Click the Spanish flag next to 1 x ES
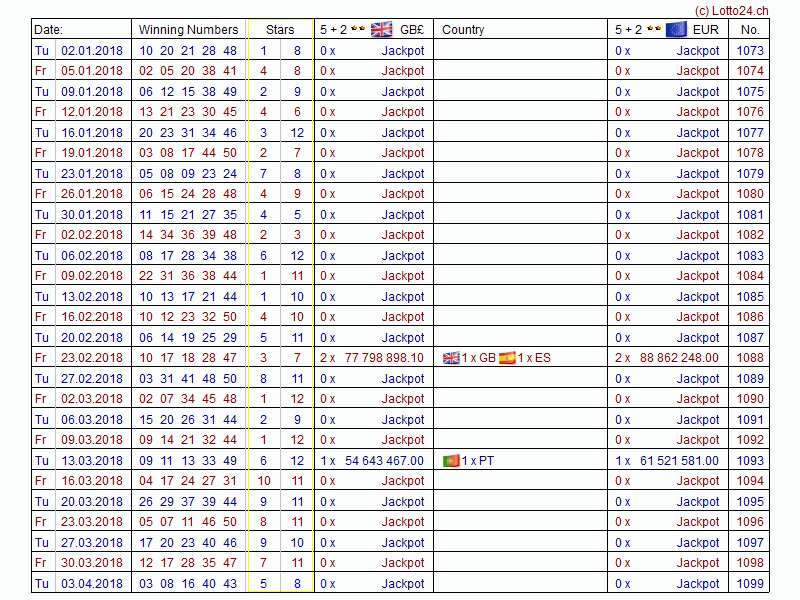The width and height of the screenshot is (800, 600). pos(507,358)
